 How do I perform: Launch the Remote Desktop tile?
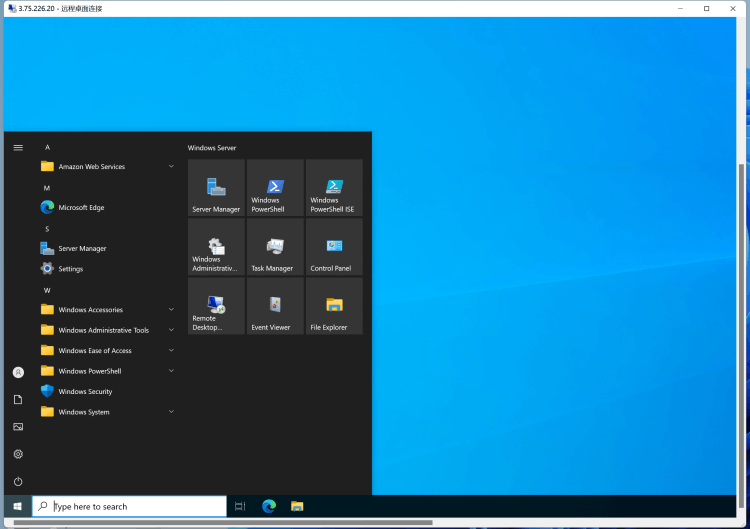216,306
